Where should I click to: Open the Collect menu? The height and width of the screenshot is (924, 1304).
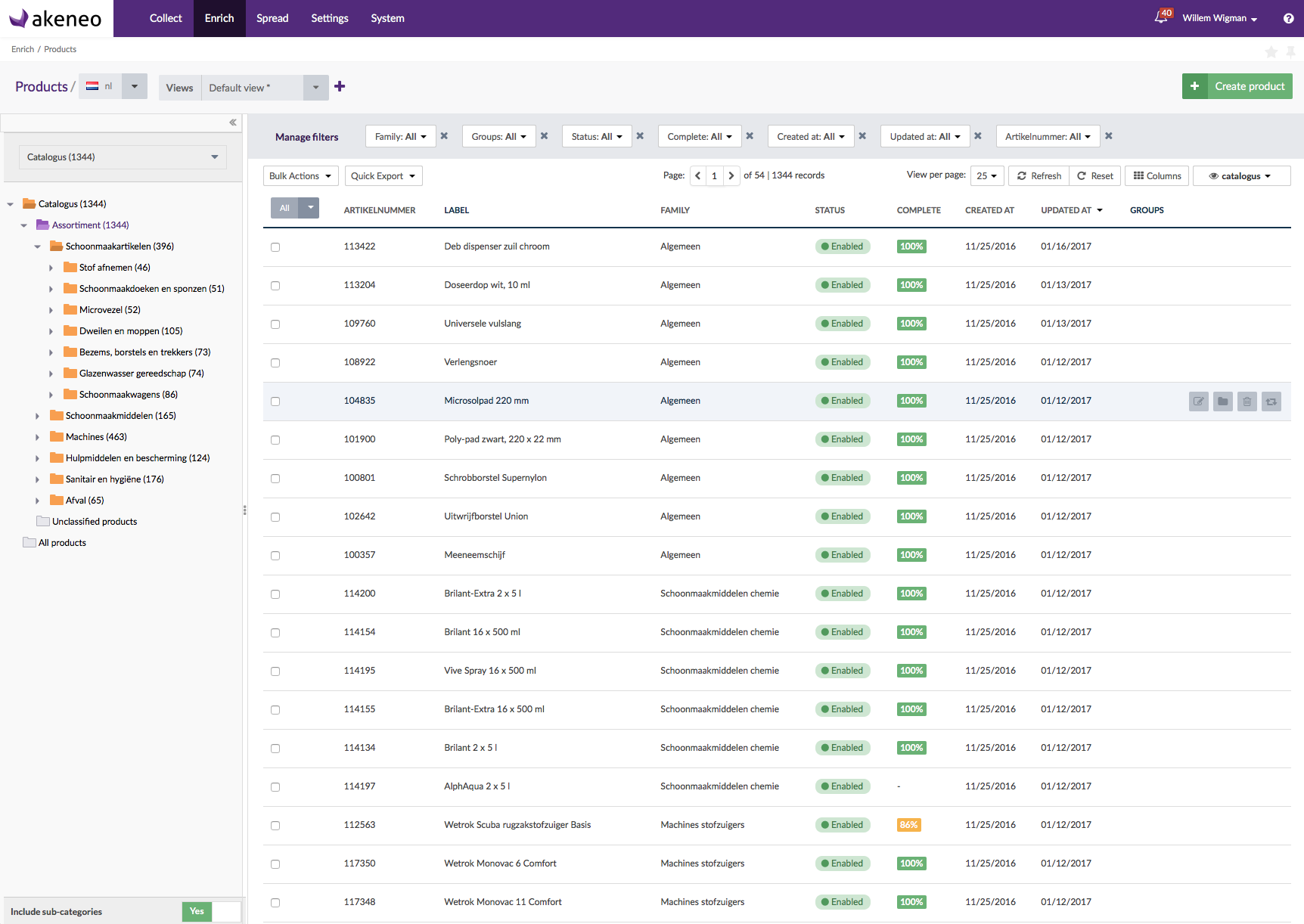pyautogui.click(x=166, y=18)
